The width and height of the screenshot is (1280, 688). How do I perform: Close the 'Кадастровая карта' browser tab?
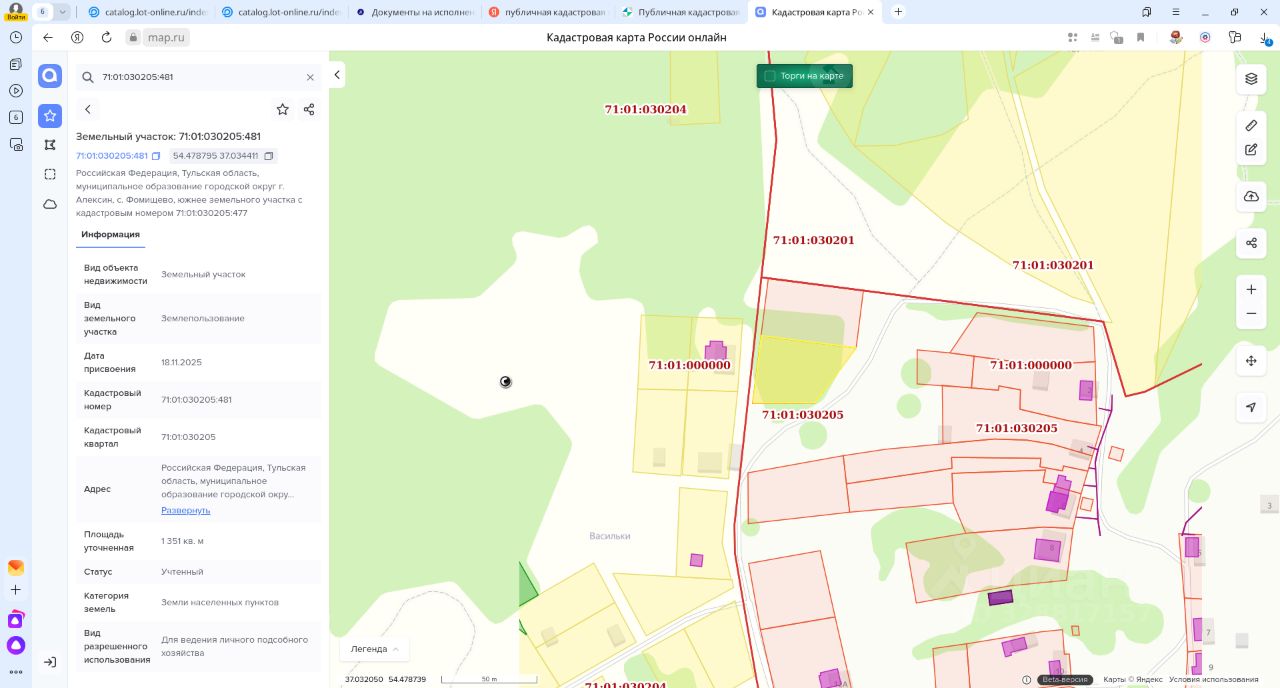coord(869,12)
